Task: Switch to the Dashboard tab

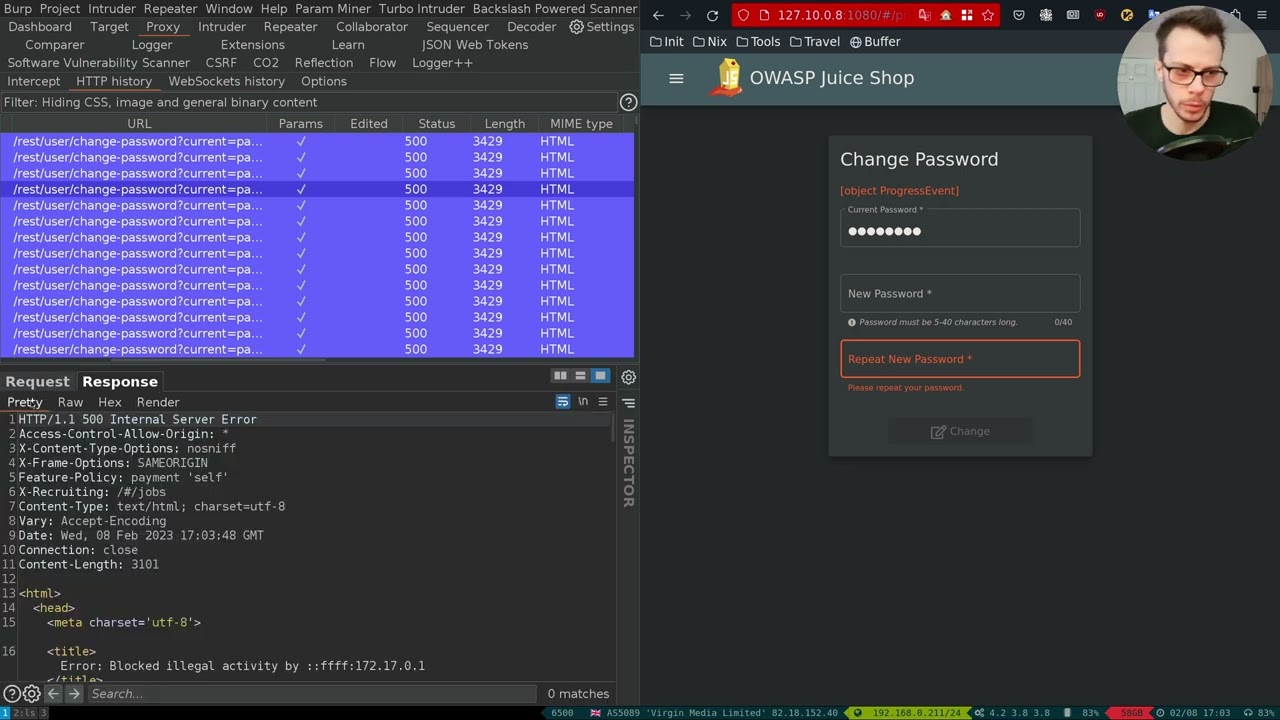Action: (x=40, y=27)
